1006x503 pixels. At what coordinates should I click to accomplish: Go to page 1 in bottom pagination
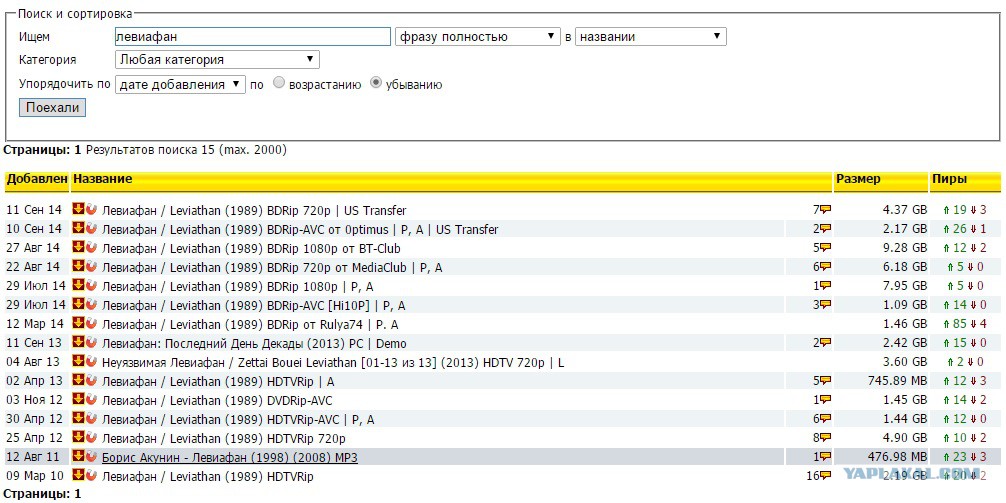pos(78,494)
